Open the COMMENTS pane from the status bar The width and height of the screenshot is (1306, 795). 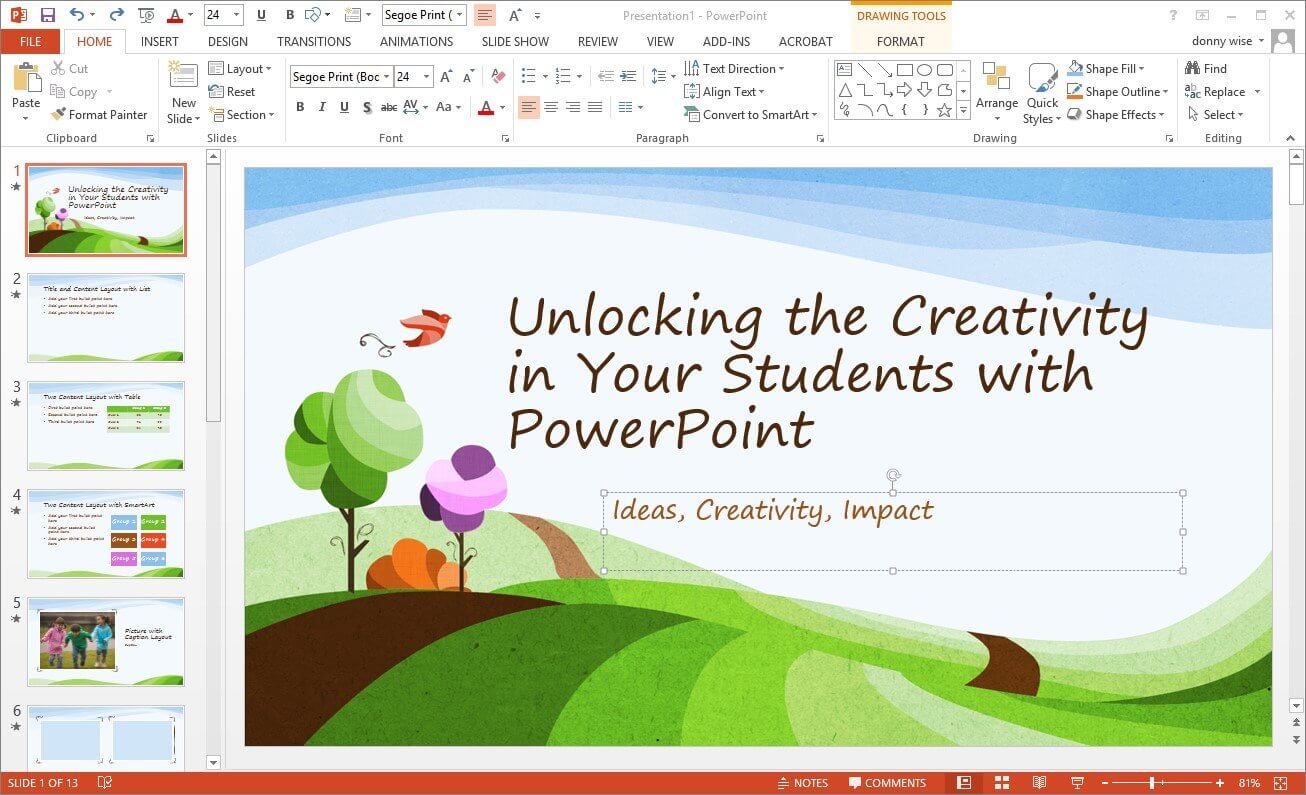click(x=887, y=783)
